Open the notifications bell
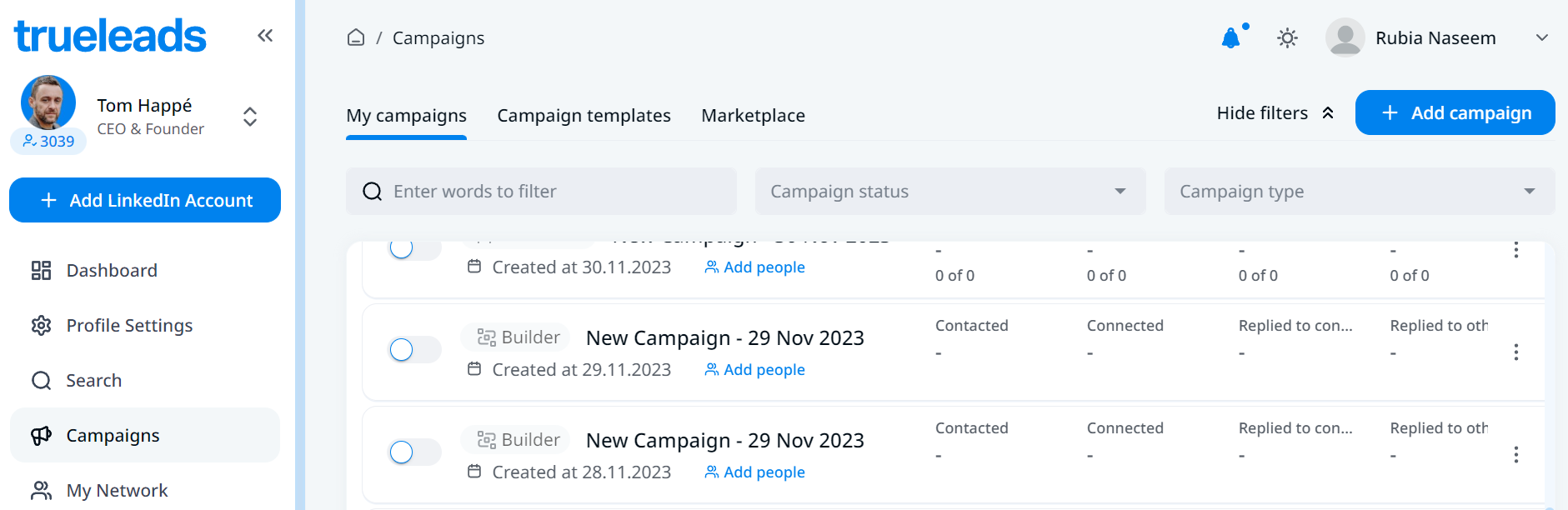The image size is (1568, 510). tap(1230, 38)
